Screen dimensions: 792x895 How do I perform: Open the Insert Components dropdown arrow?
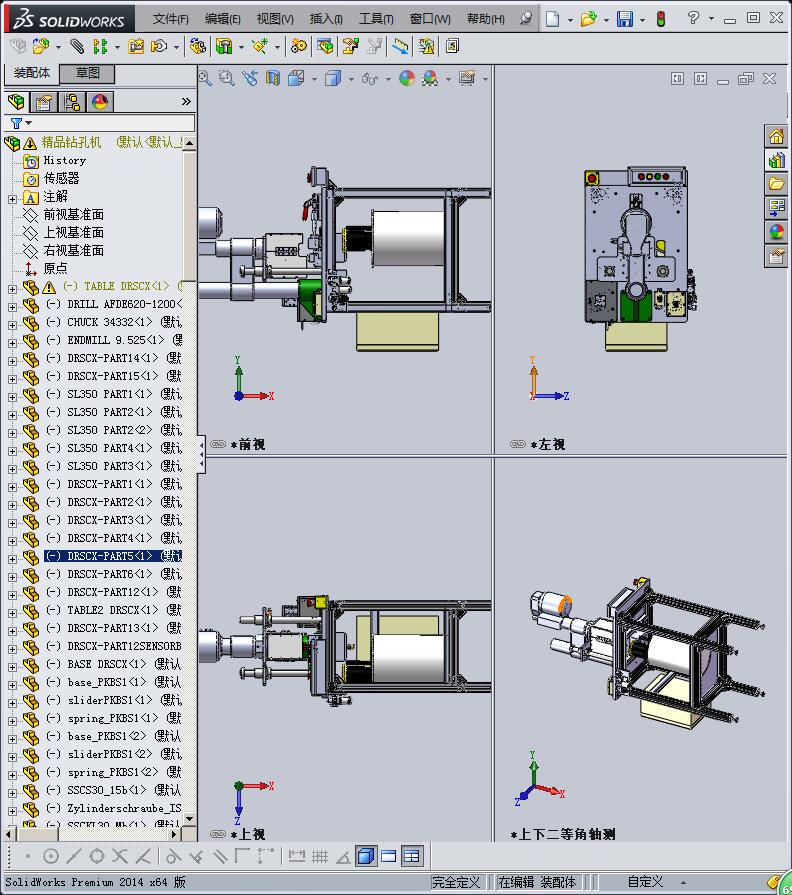click(x=58, y=47)
